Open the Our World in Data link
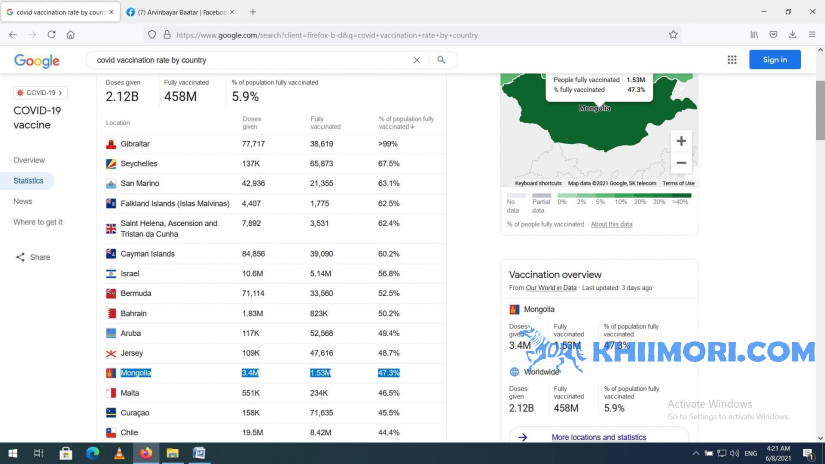This screenshot has height=464, width=825. pyautogui.click(x=551, y=288)
